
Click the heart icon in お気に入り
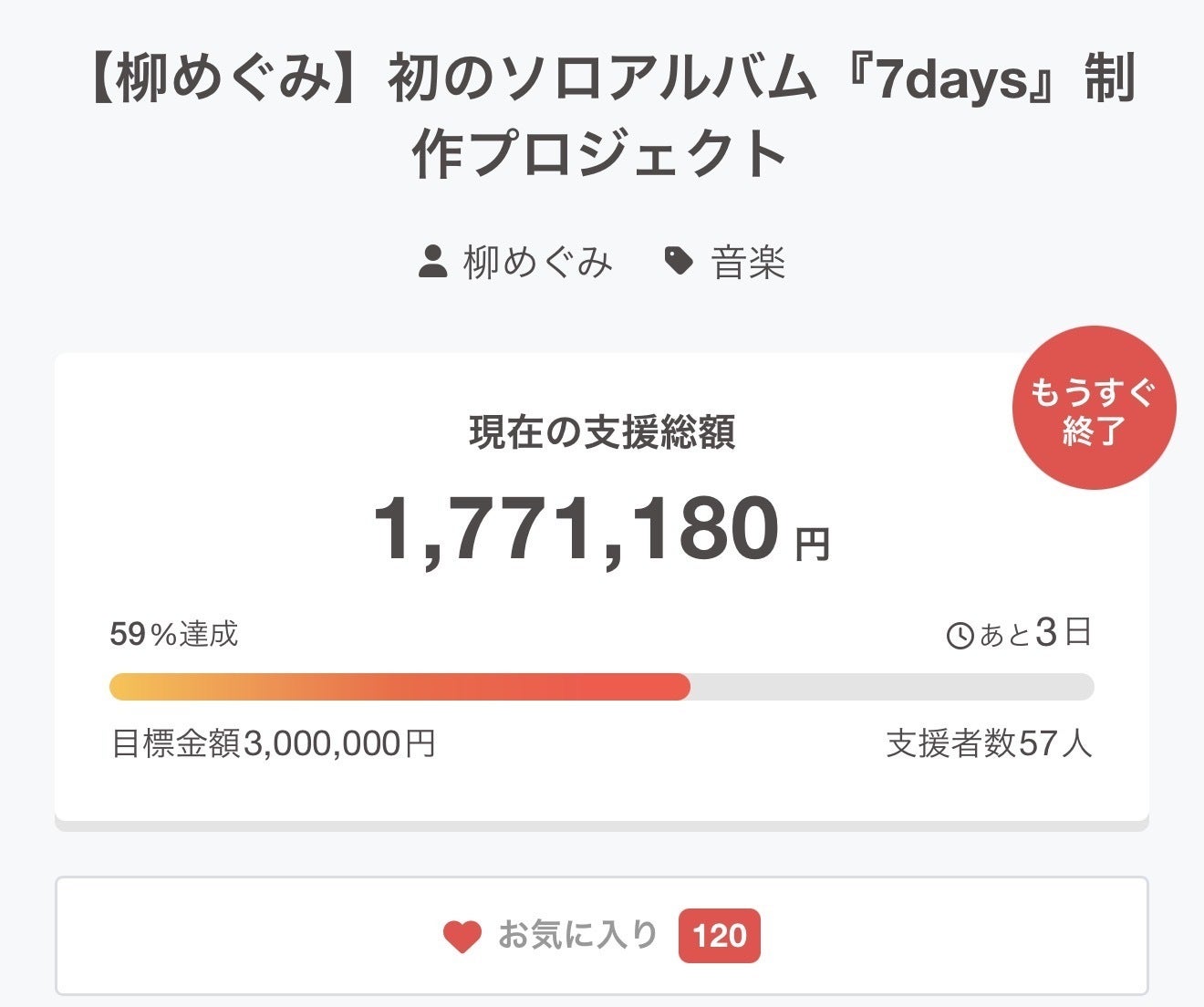(462, 936)
